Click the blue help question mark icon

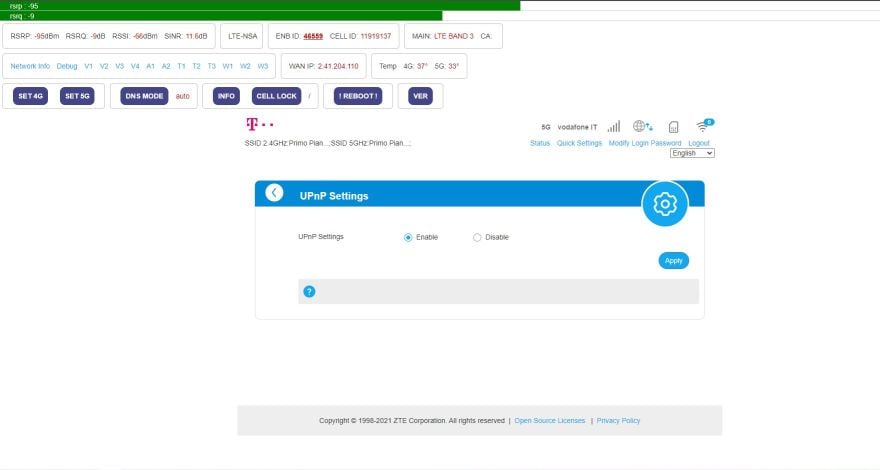click(309, 291)
